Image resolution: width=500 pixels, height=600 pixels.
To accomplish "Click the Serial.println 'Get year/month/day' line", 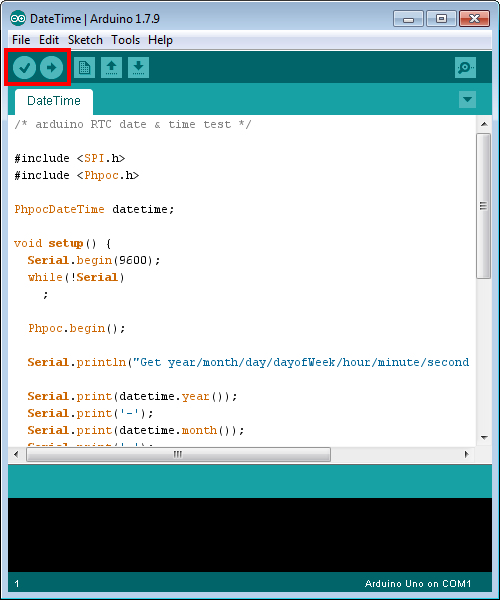I will pyautogui.click(x=248, y=362).
